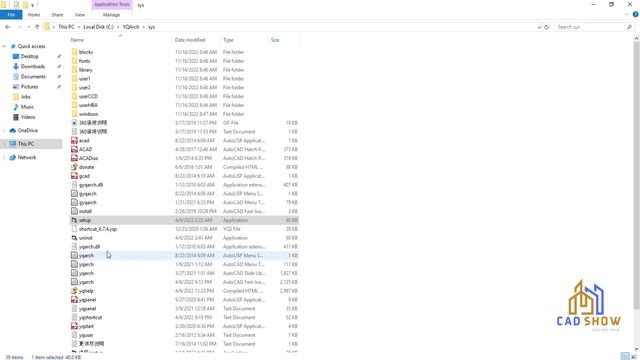Click YQArch in the breadcrumb path
640x360 pixels.
(131, 27)
